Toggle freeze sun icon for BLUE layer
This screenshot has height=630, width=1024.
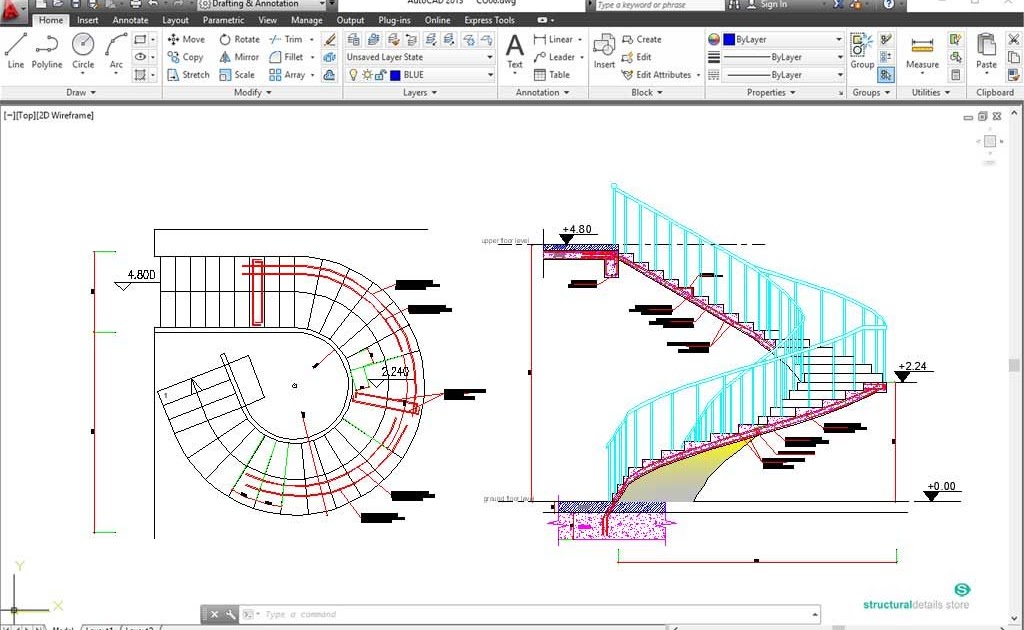coord(367,74)
